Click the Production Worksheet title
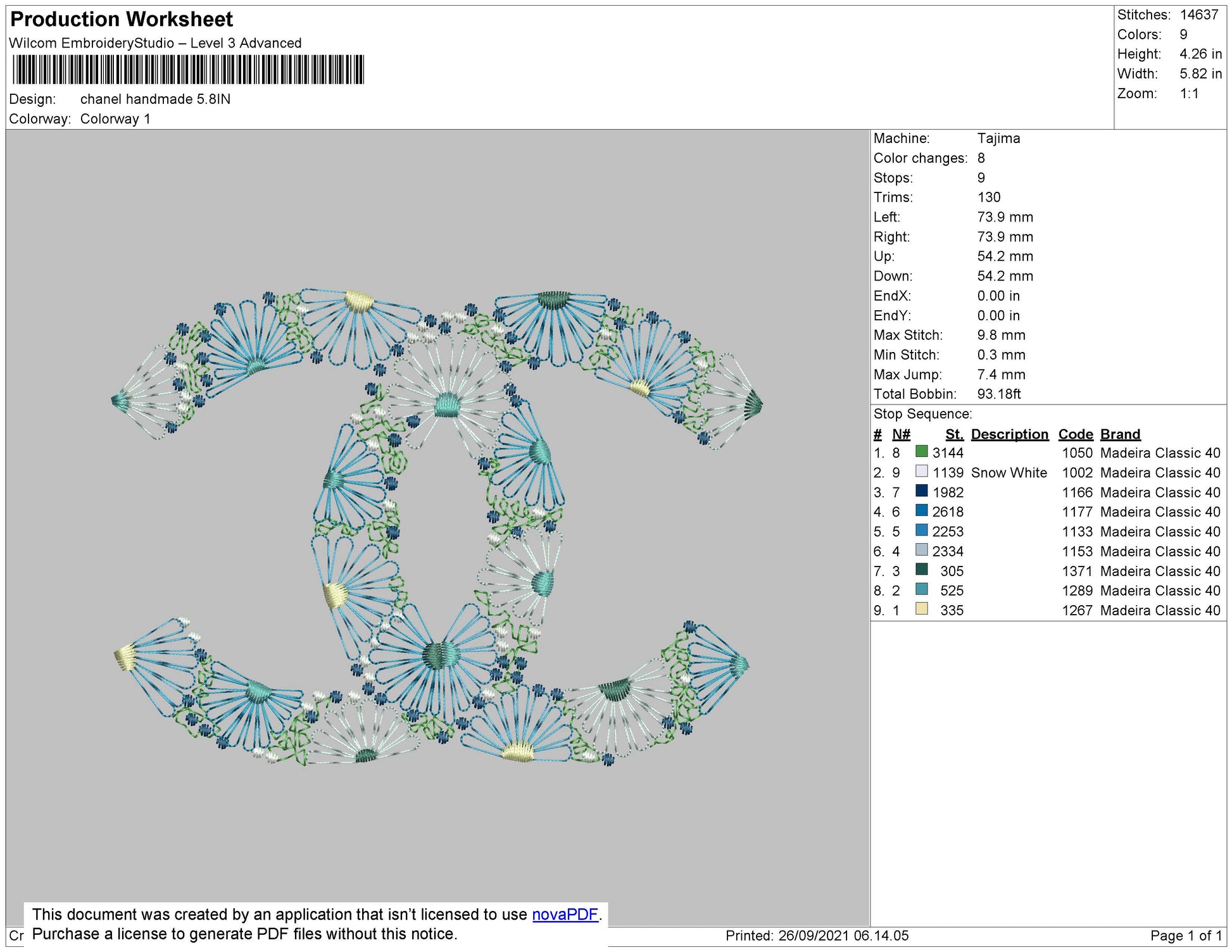 click(122, 19)
